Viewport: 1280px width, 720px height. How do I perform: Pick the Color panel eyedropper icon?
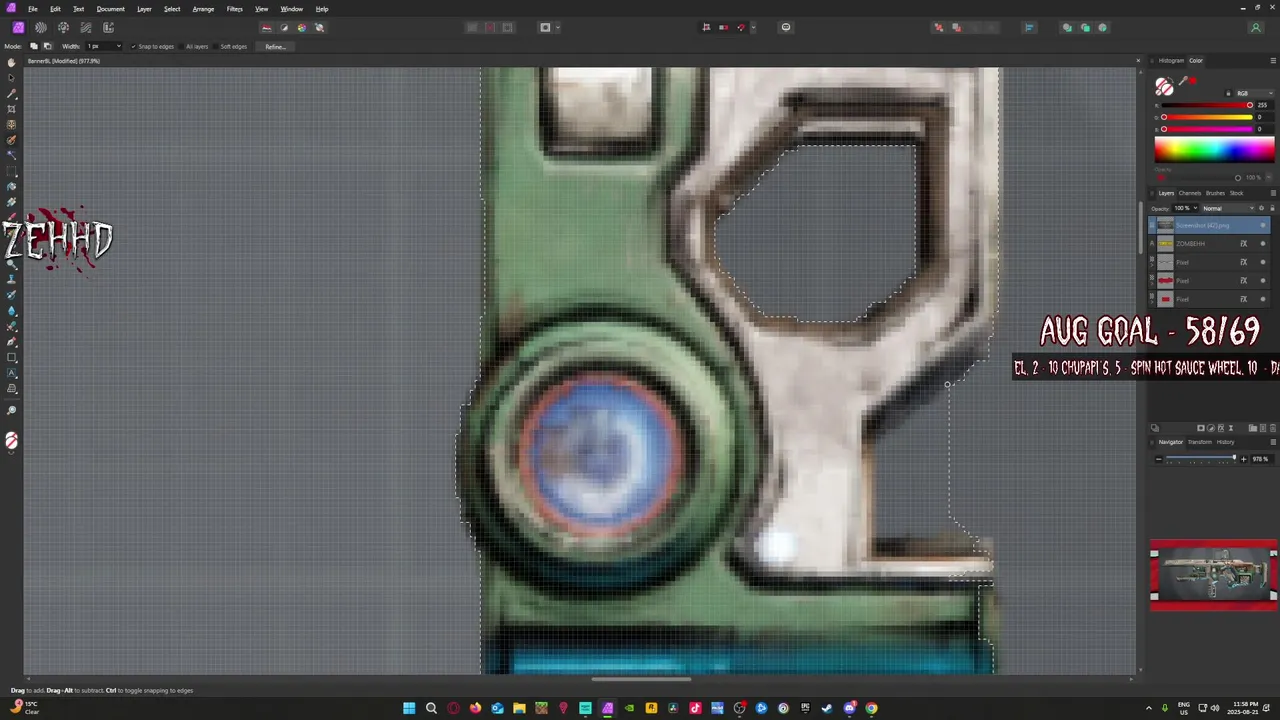(x=1183, y=81)
